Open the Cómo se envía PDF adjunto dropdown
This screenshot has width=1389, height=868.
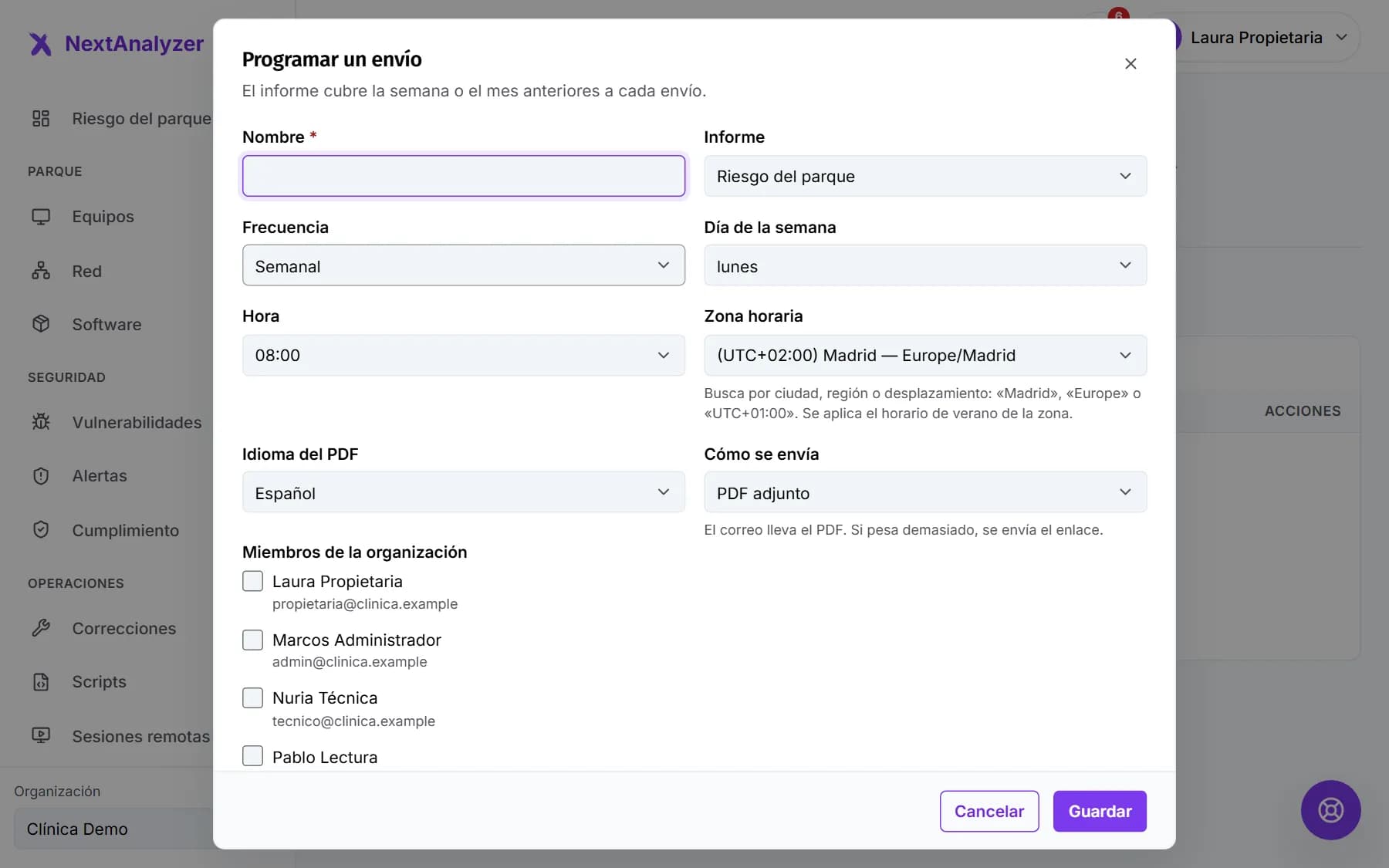[x=925, y=492]
